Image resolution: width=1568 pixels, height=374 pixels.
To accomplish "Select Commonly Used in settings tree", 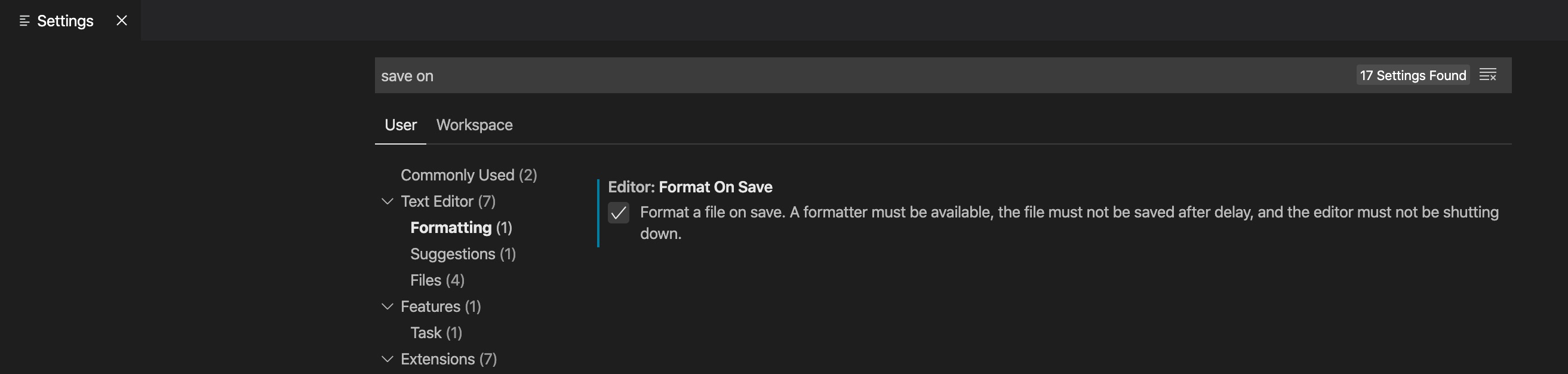I will (x=468, y=175).
